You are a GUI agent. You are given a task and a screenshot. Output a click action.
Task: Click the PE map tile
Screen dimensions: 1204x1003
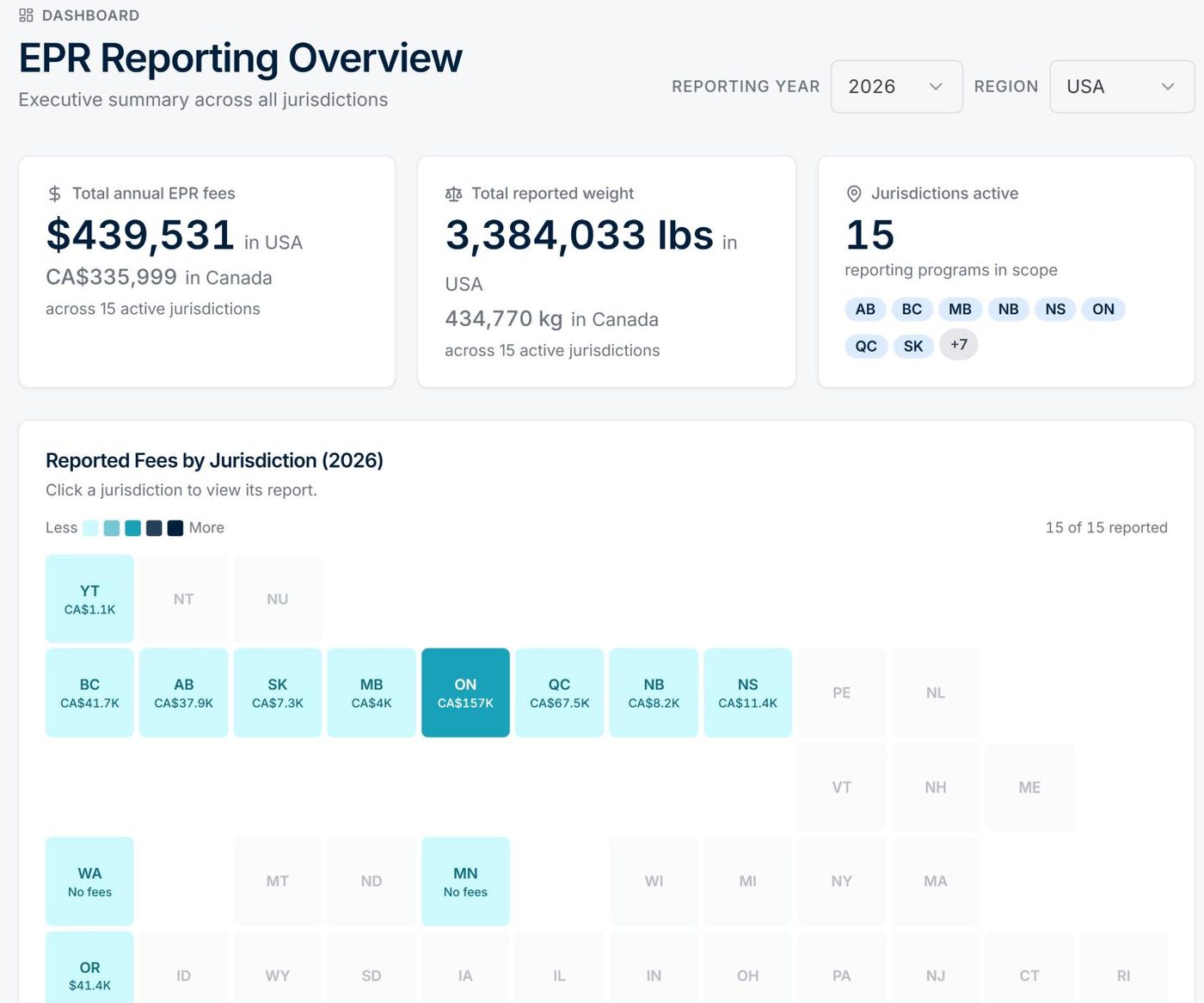842,692
